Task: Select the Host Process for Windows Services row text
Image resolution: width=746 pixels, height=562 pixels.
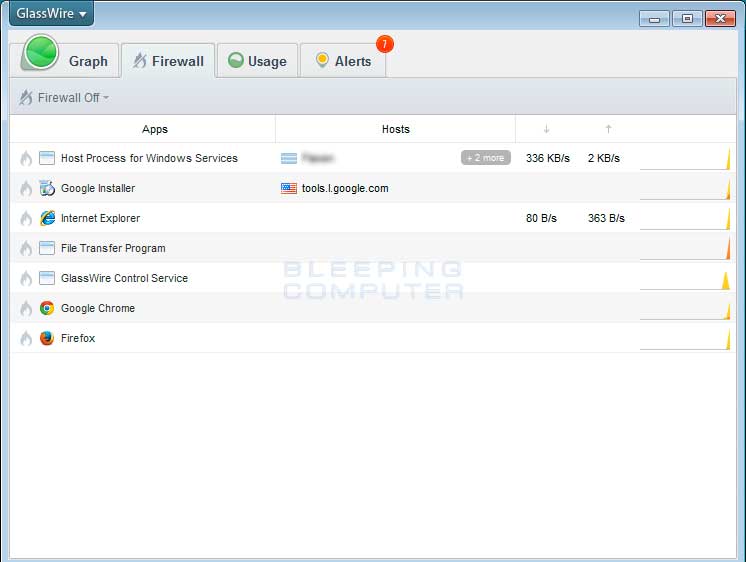Action: (x=149, y=158)
